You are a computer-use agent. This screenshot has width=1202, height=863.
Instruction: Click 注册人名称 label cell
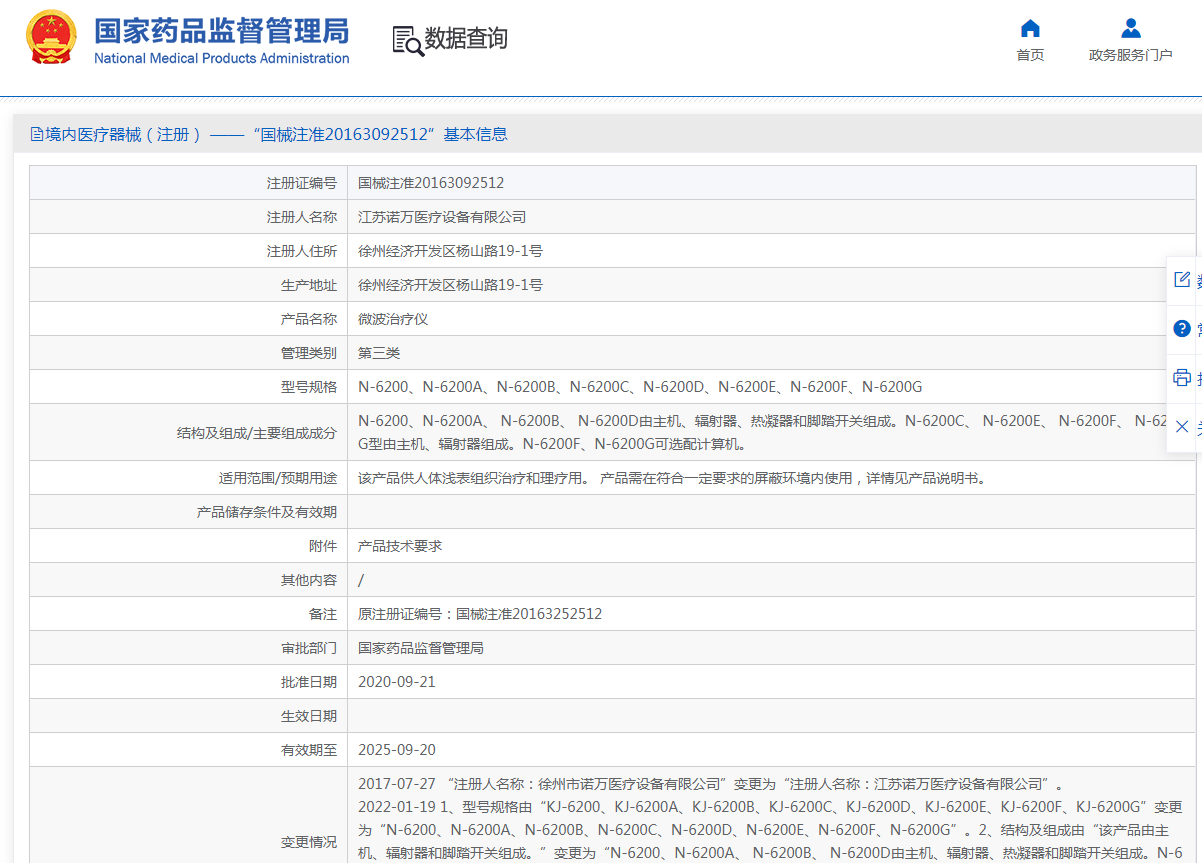coord(188,217)
